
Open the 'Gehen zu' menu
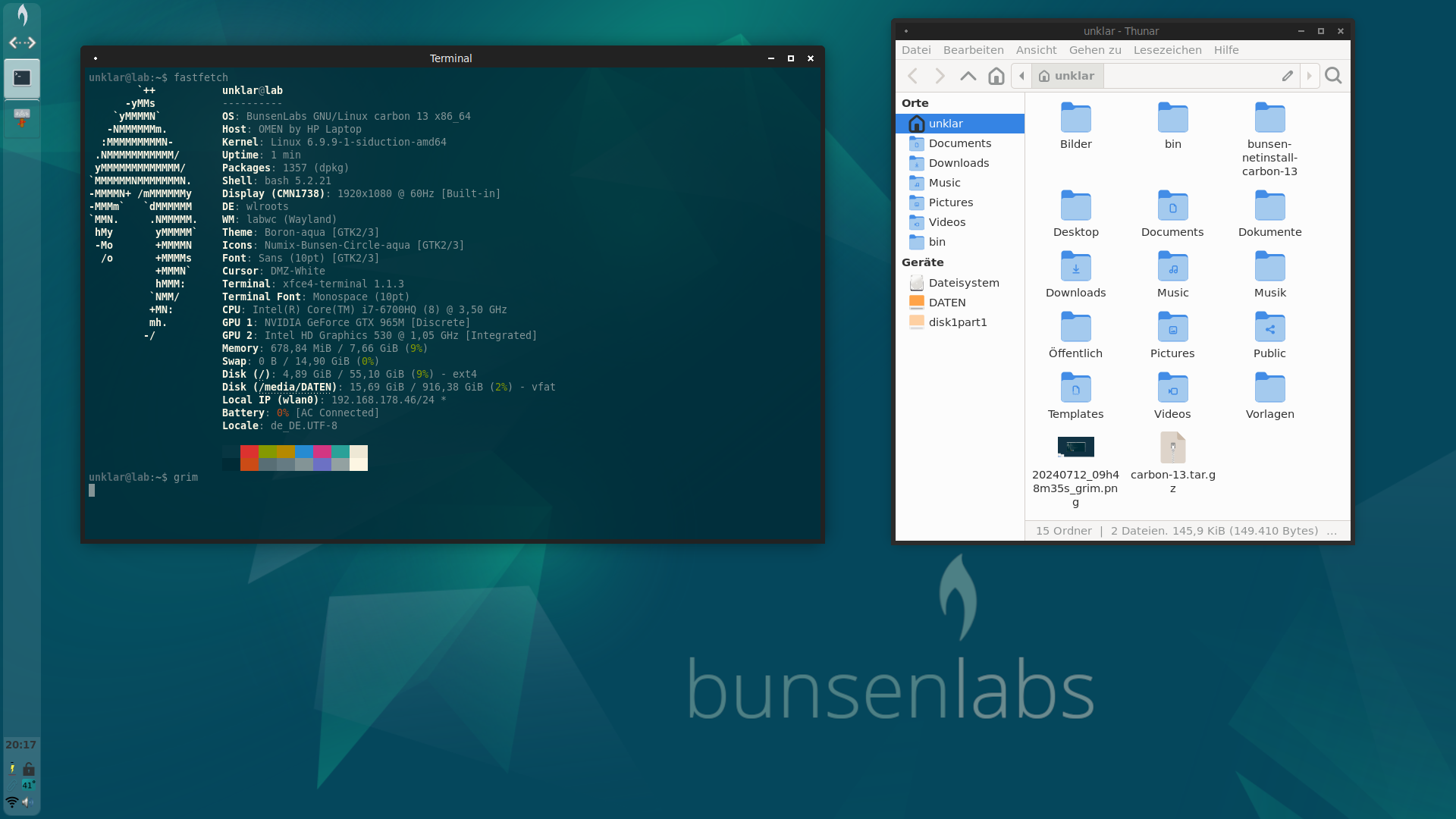click(1095, 50)
